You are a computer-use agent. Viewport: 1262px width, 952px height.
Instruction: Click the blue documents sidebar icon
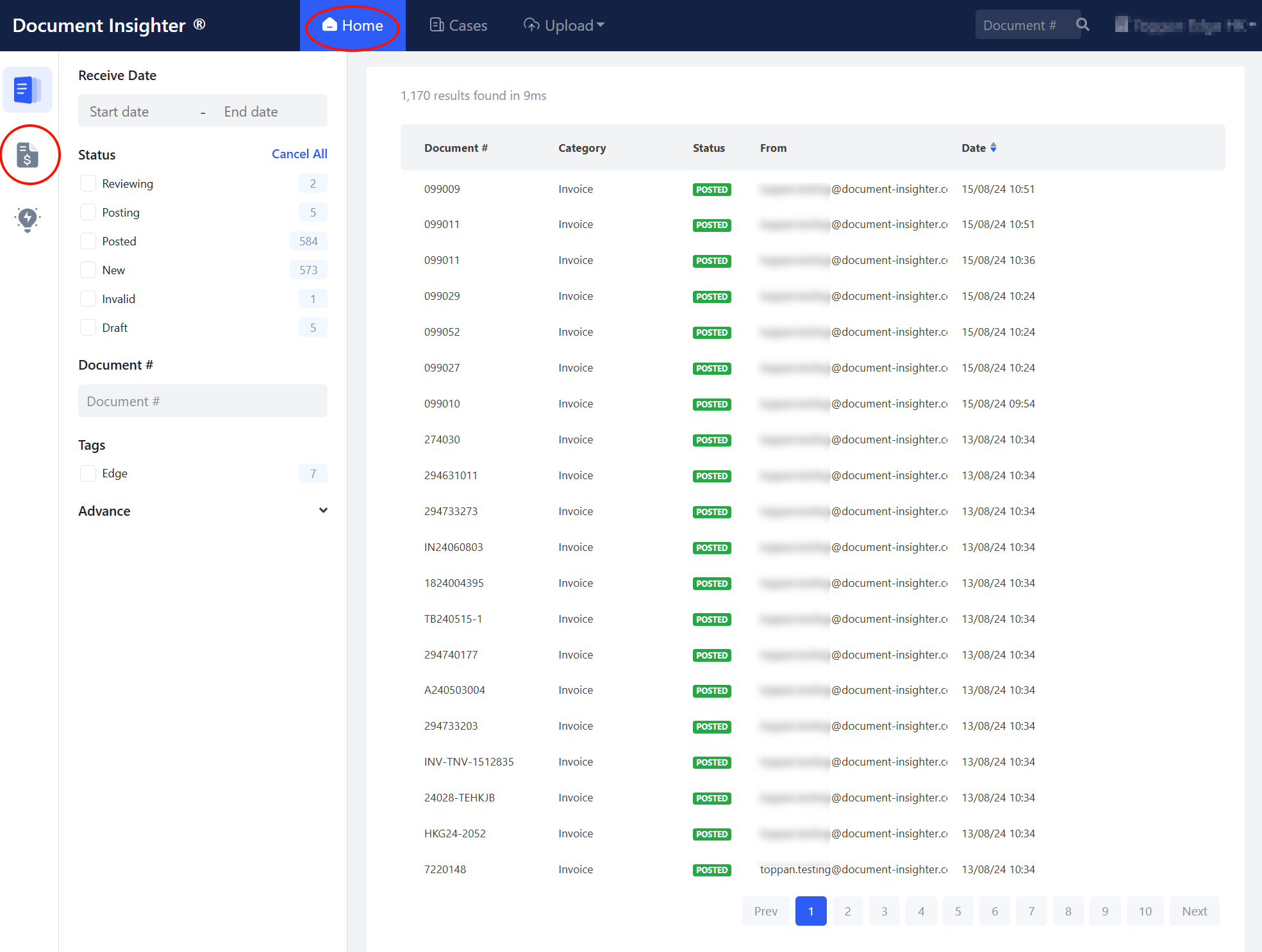(28, 90)
